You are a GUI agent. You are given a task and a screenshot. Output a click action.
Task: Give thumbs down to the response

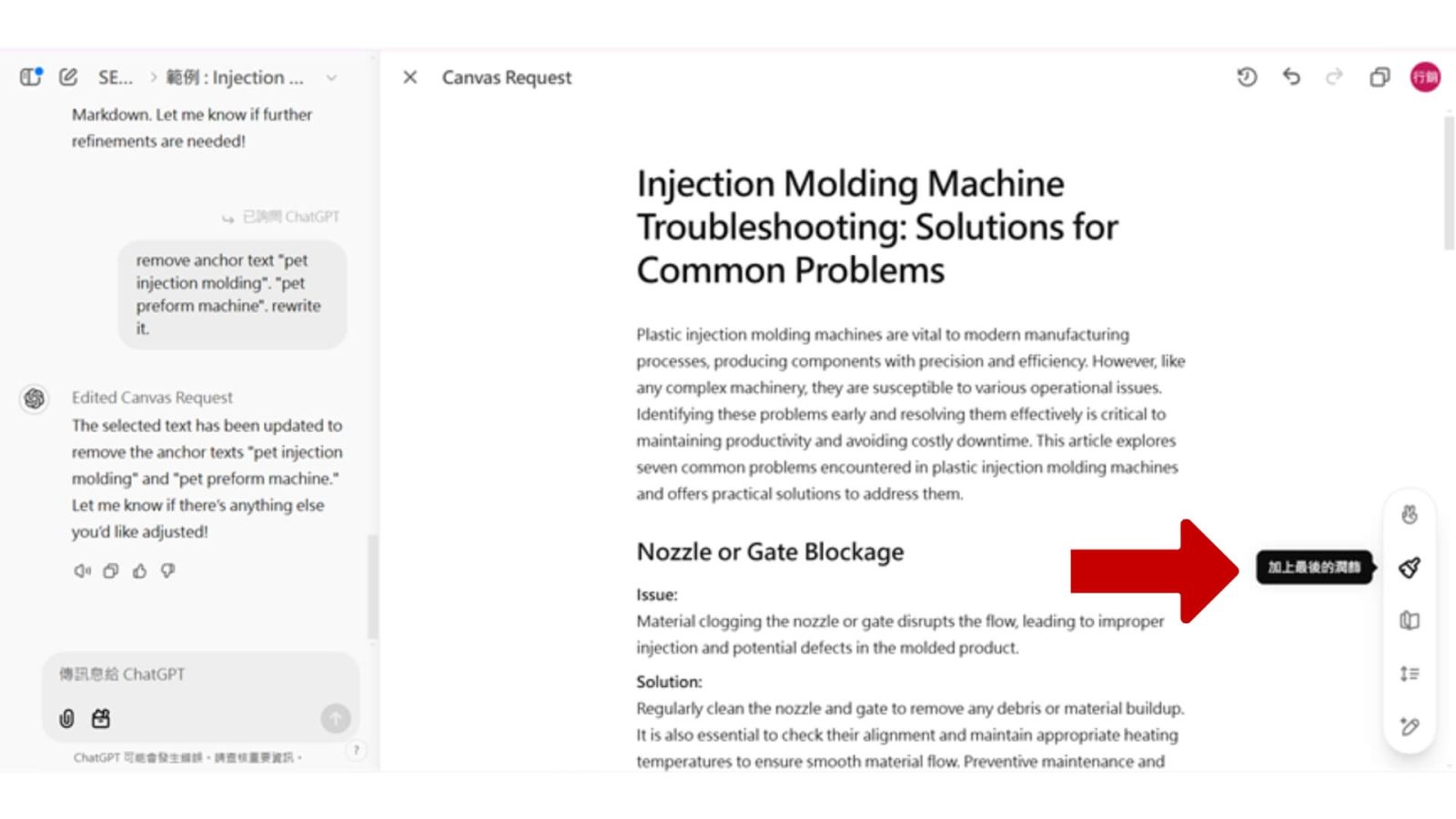click(168, 571)
